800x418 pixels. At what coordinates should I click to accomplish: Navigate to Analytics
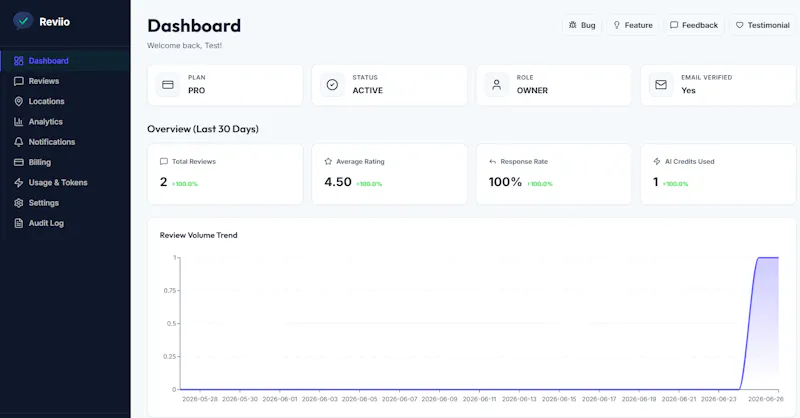pyautogui.click(x=65, y=121)
